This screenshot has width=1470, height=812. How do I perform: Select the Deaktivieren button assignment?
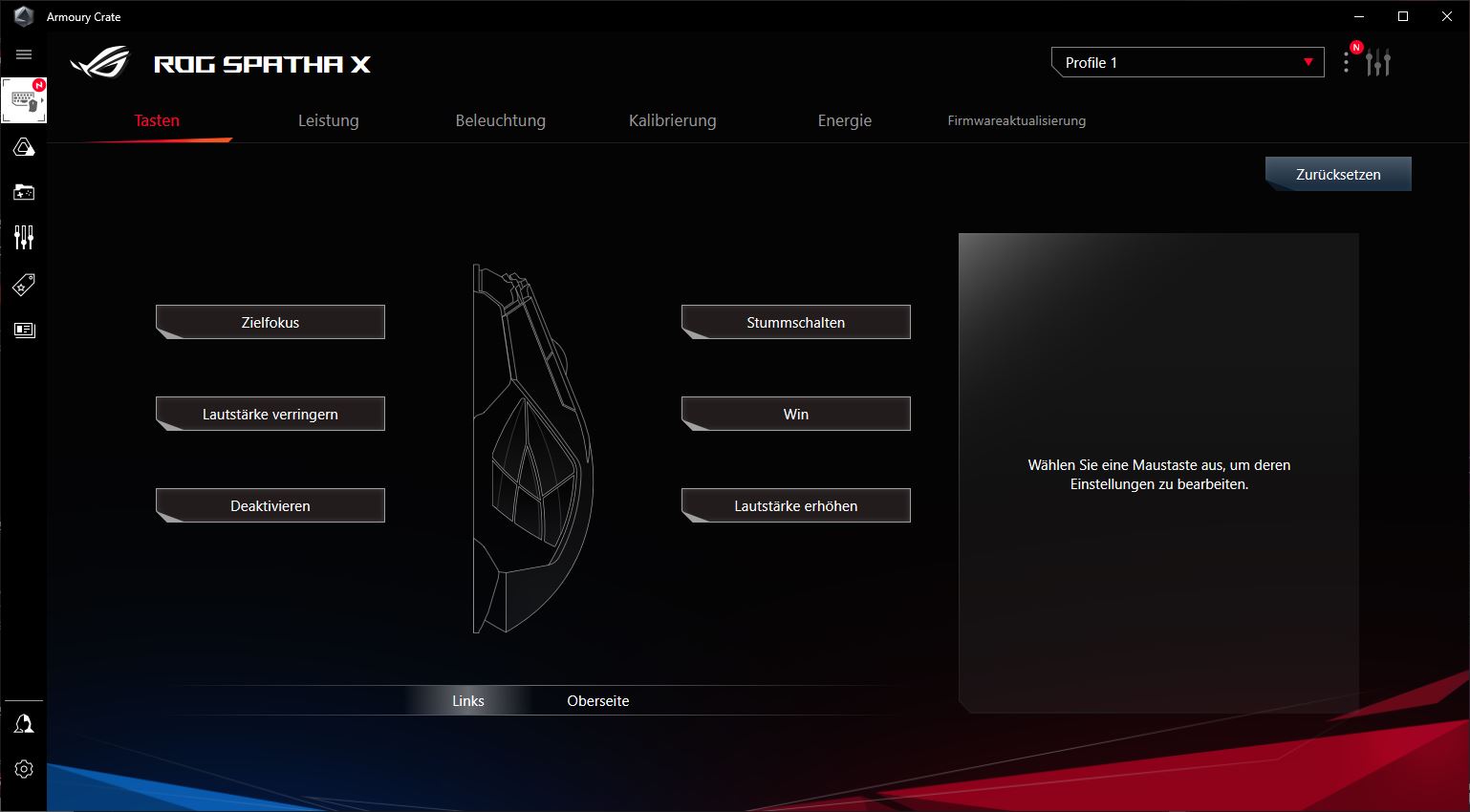(x=270, y=505)
